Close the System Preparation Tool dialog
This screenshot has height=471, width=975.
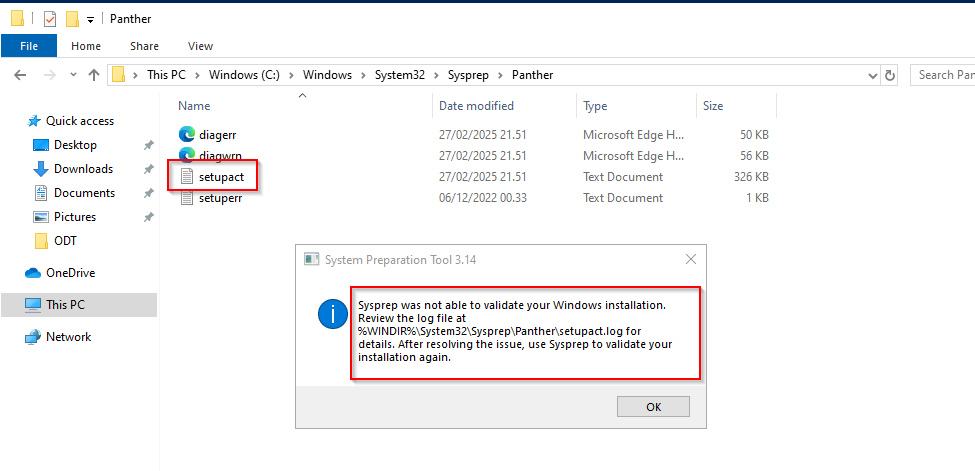(690, 259)
